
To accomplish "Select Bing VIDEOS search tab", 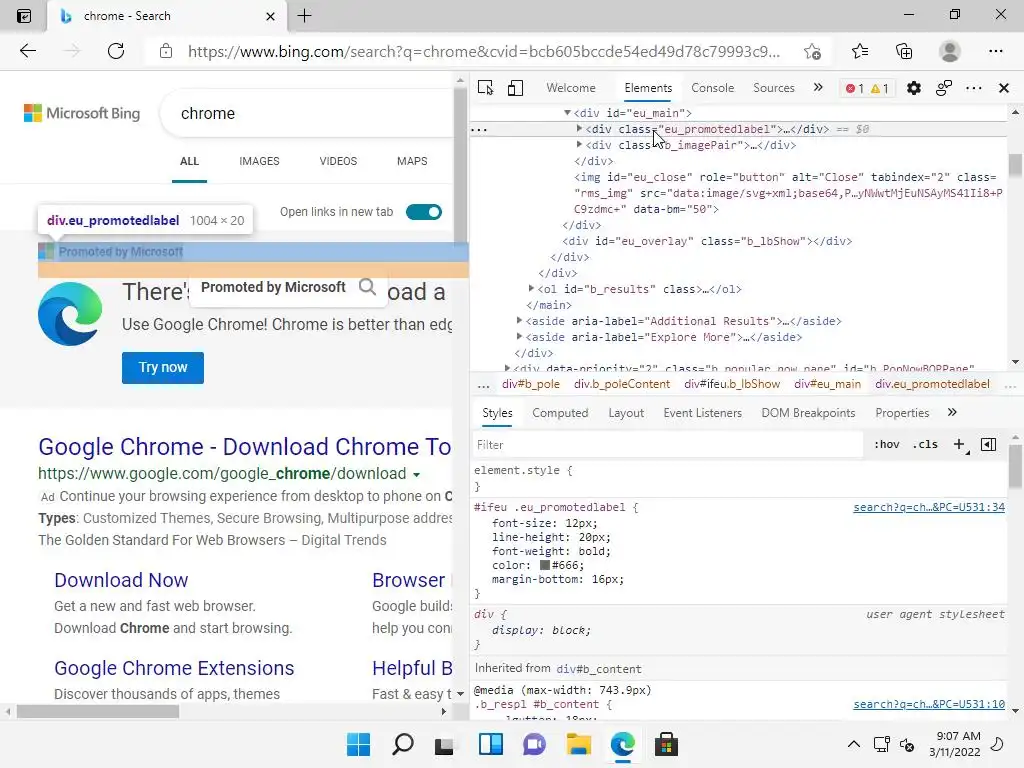I will click(x=338, y=161).
